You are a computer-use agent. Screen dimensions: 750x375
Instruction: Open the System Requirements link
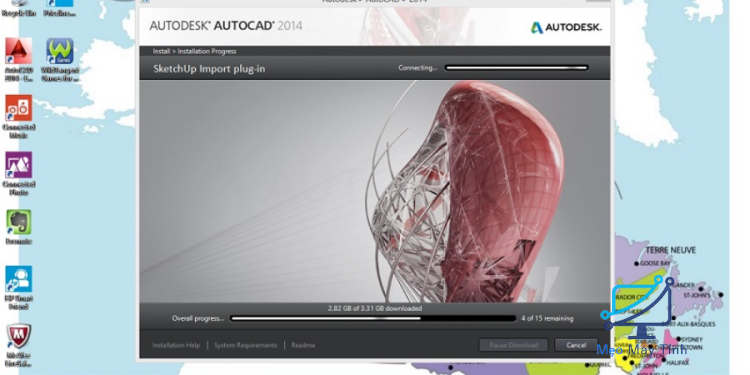(245, 345)
